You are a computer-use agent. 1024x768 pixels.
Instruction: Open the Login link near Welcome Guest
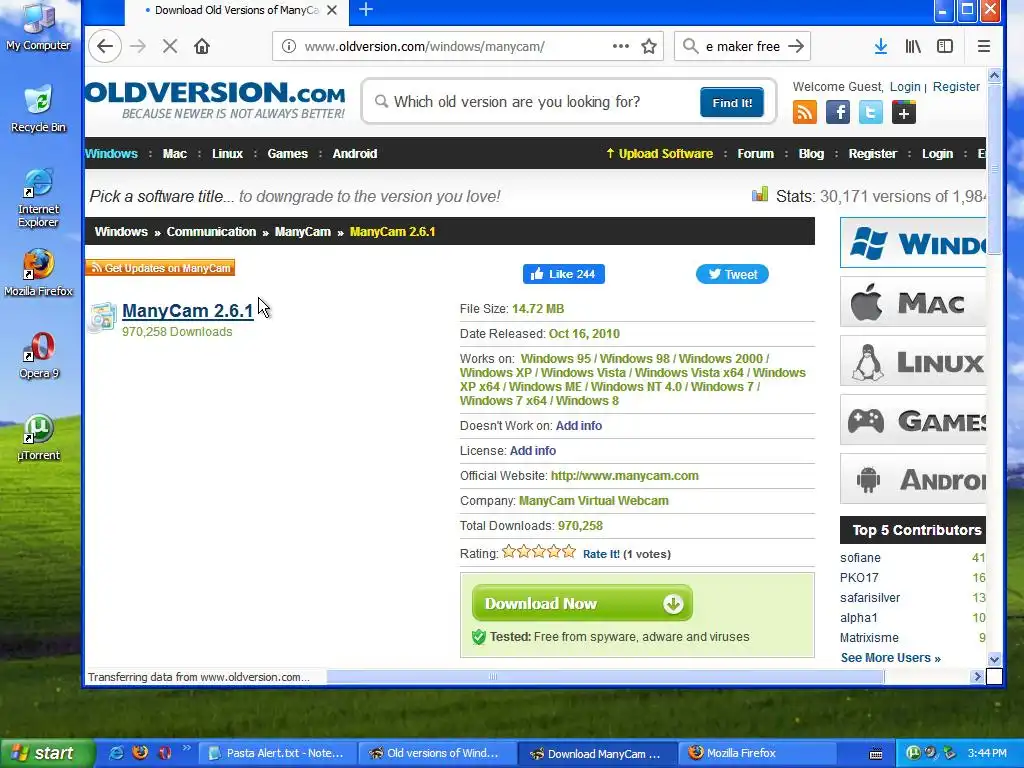[x=905, y=87]
